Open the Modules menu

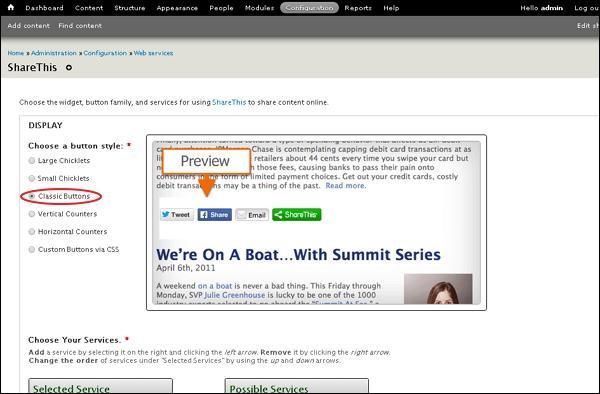(x=259, y=8)
